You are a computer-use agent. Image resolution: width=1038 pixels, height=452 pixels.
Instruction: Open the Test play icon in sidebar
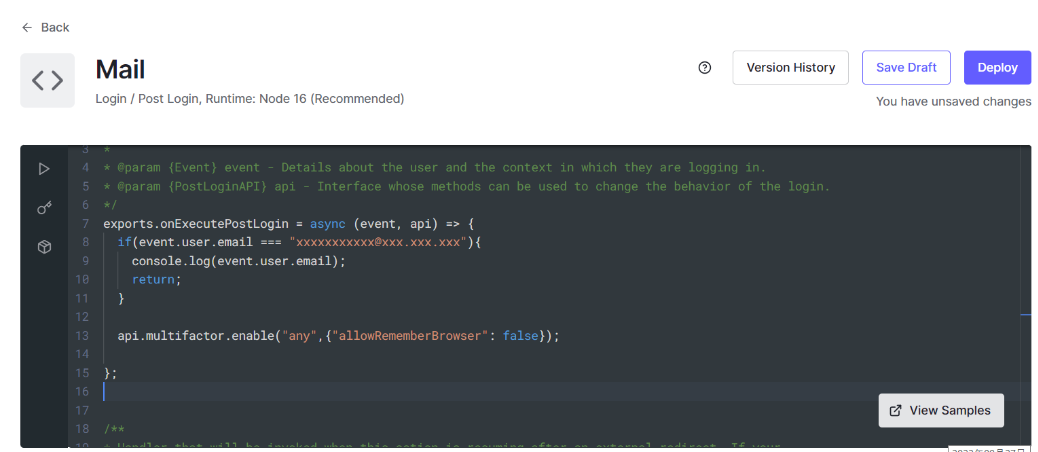coord(44,169)
